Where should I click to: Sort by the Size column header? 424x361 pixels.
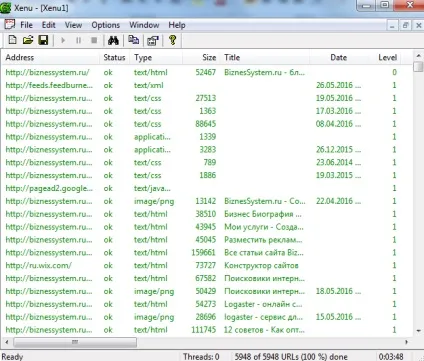[201, 57]
